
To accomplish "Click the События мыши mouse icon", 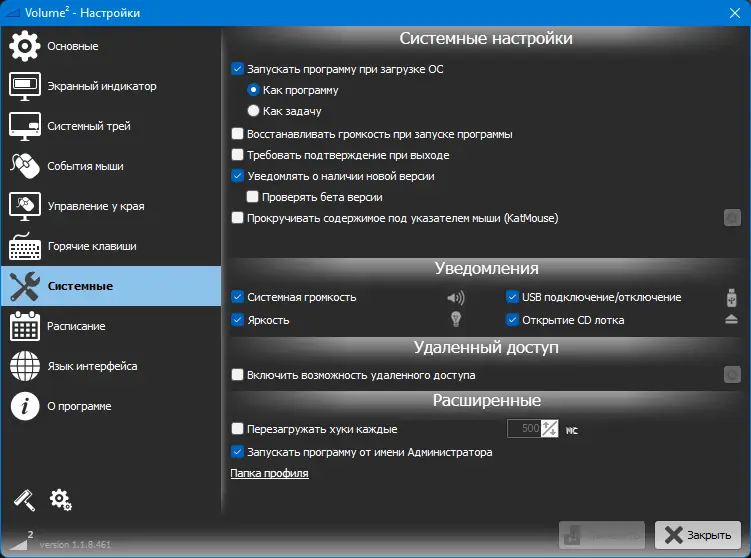I will 24,166.
